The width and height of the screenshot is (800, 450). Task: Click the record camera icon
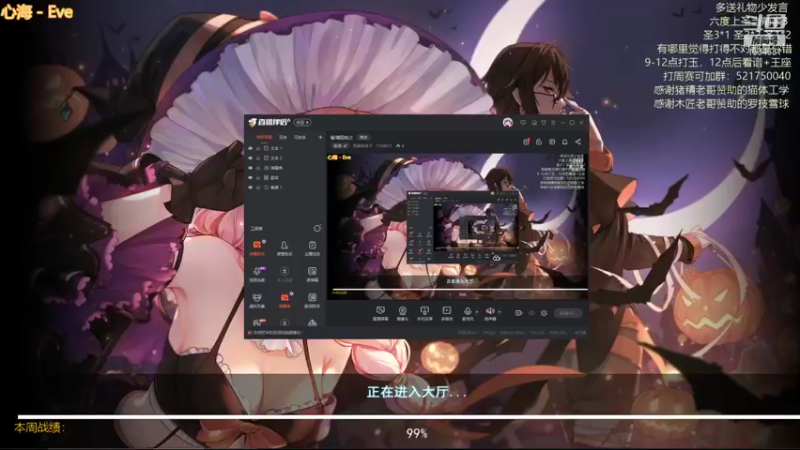point(518,313)
